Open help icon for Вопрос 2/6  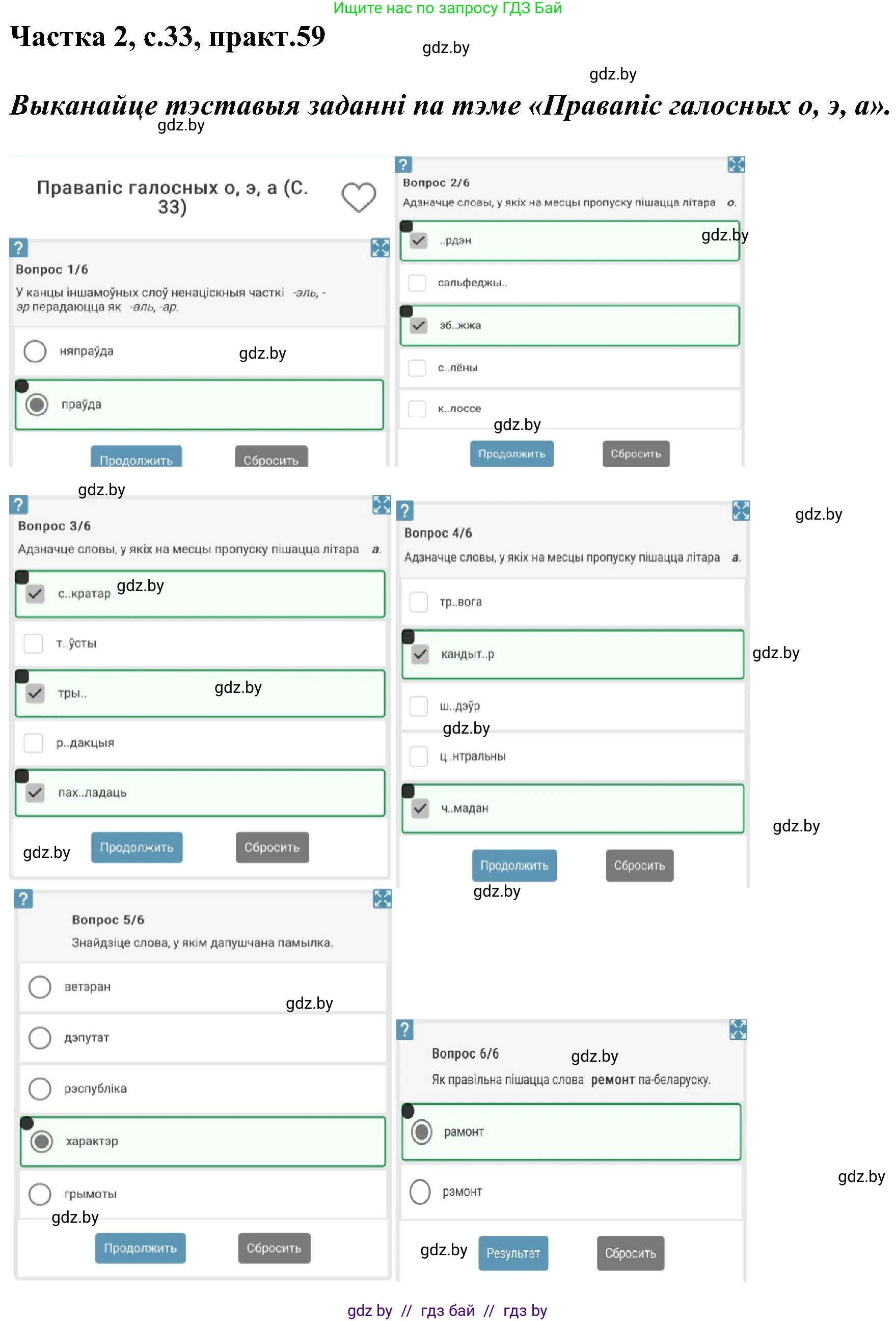coord(403,165)
